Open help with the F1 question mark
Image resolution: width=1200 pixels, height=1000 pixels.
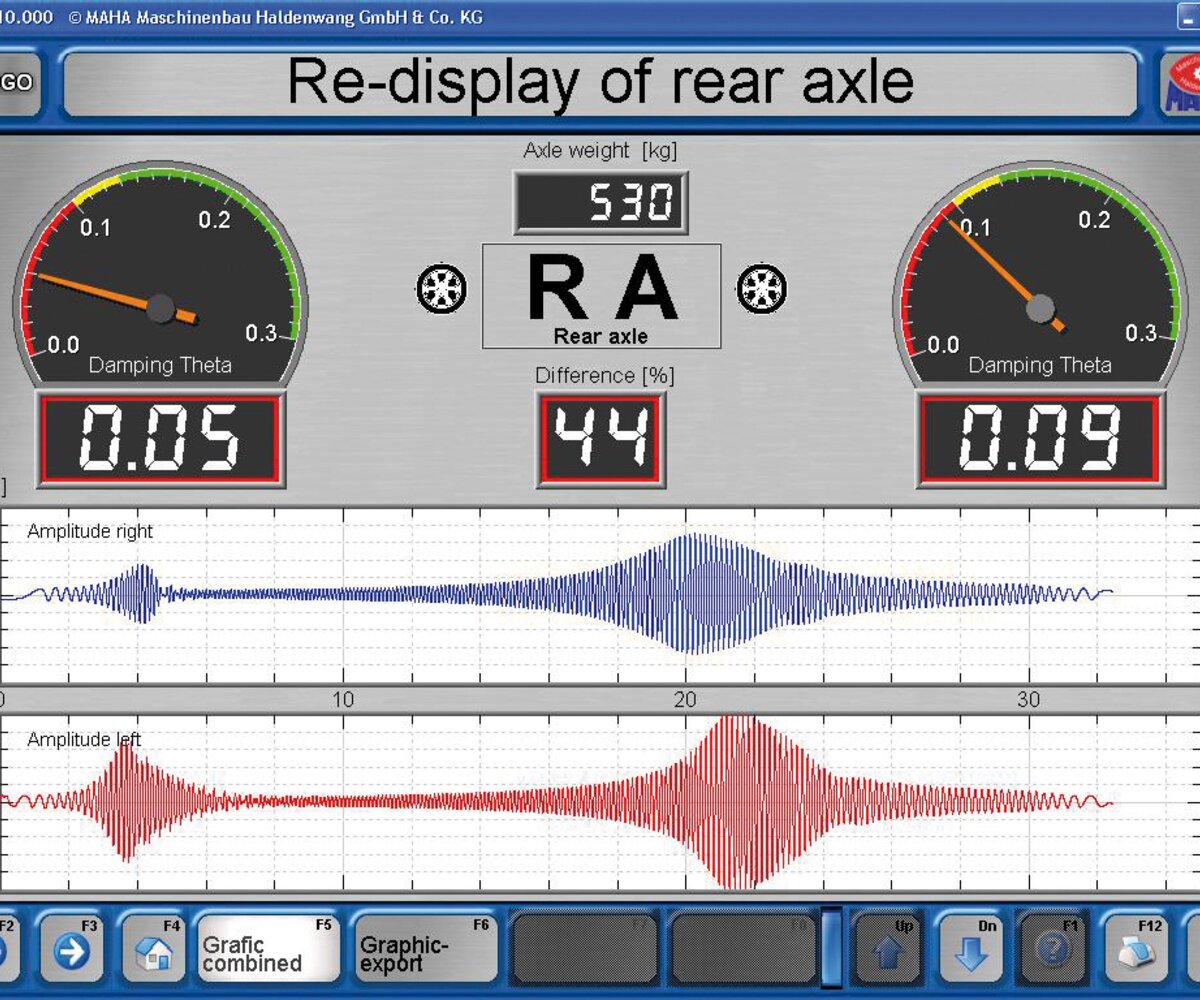point(1053,950)
